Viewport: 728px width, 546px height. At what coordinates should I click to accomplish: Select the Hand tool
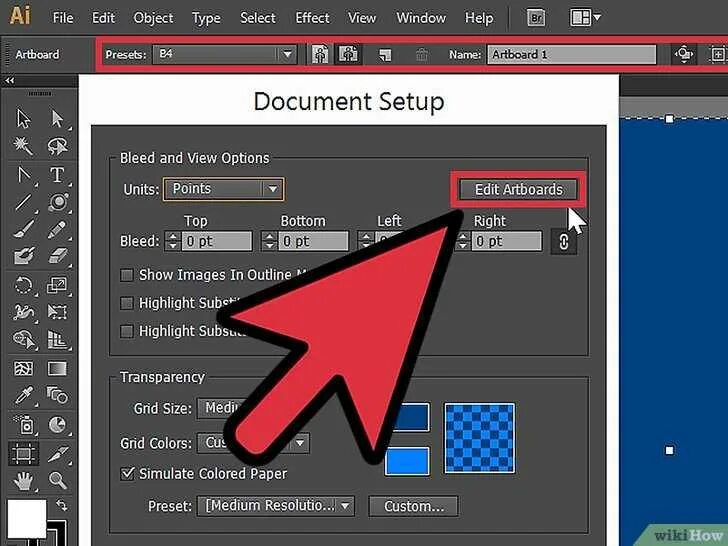coord(23,481)
